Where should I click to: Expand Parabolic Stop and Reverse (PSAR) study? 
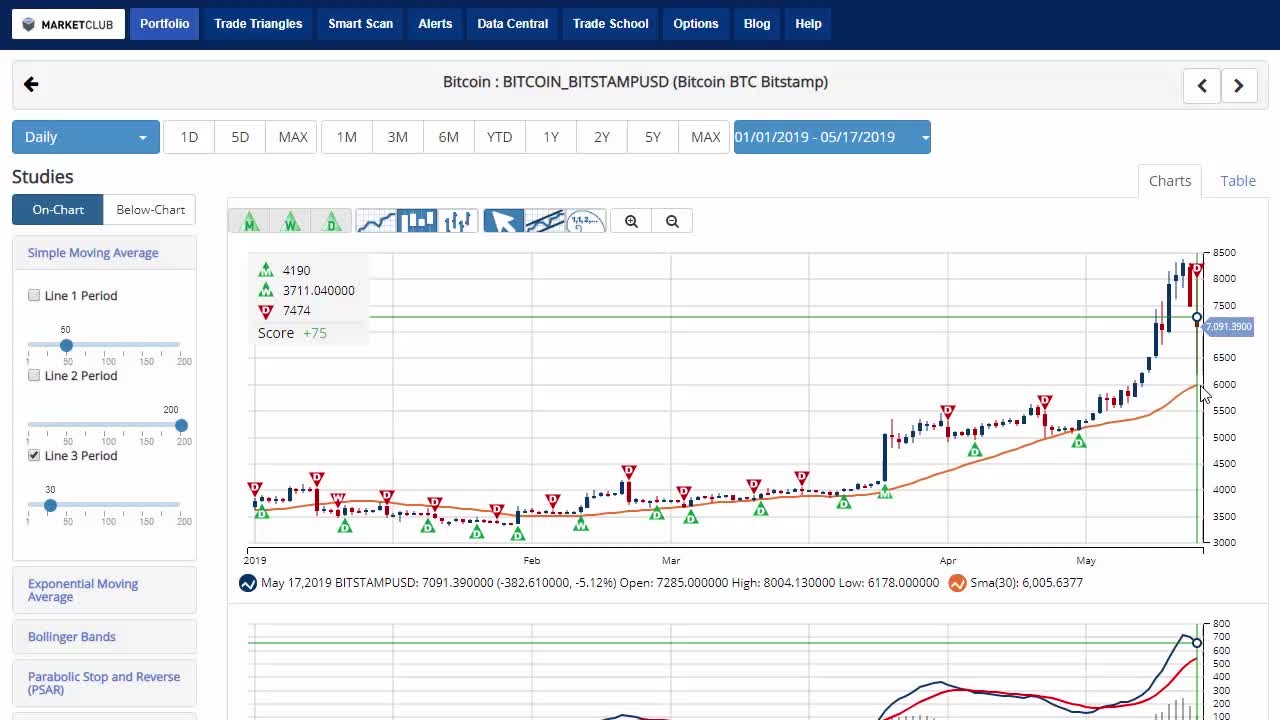point(104,683)
